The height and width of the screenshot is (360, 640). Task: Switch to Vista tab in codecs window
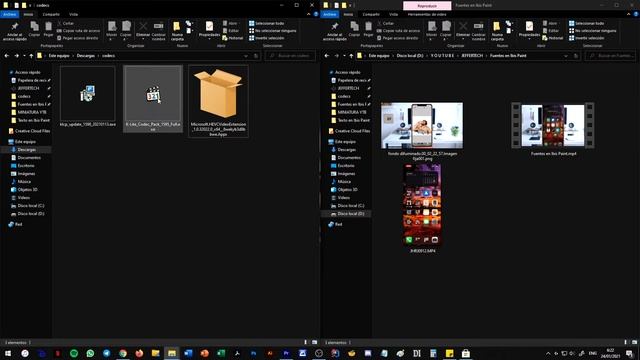73,14
